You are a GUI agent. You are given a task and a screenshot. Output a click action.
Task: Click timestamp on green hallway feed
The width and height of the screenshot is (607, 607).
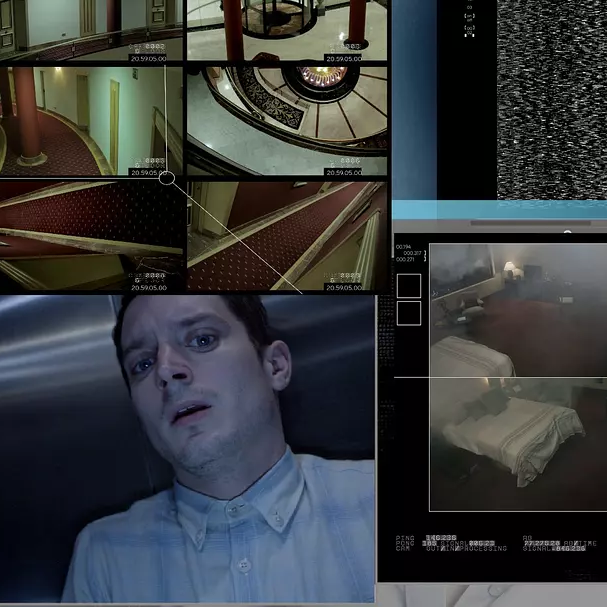[x=149, y=173]
